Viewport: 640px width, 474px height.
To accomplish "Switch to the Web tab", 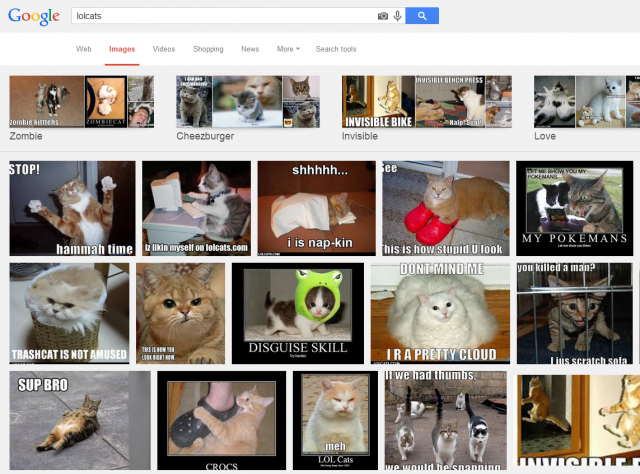I will point(84,49).
